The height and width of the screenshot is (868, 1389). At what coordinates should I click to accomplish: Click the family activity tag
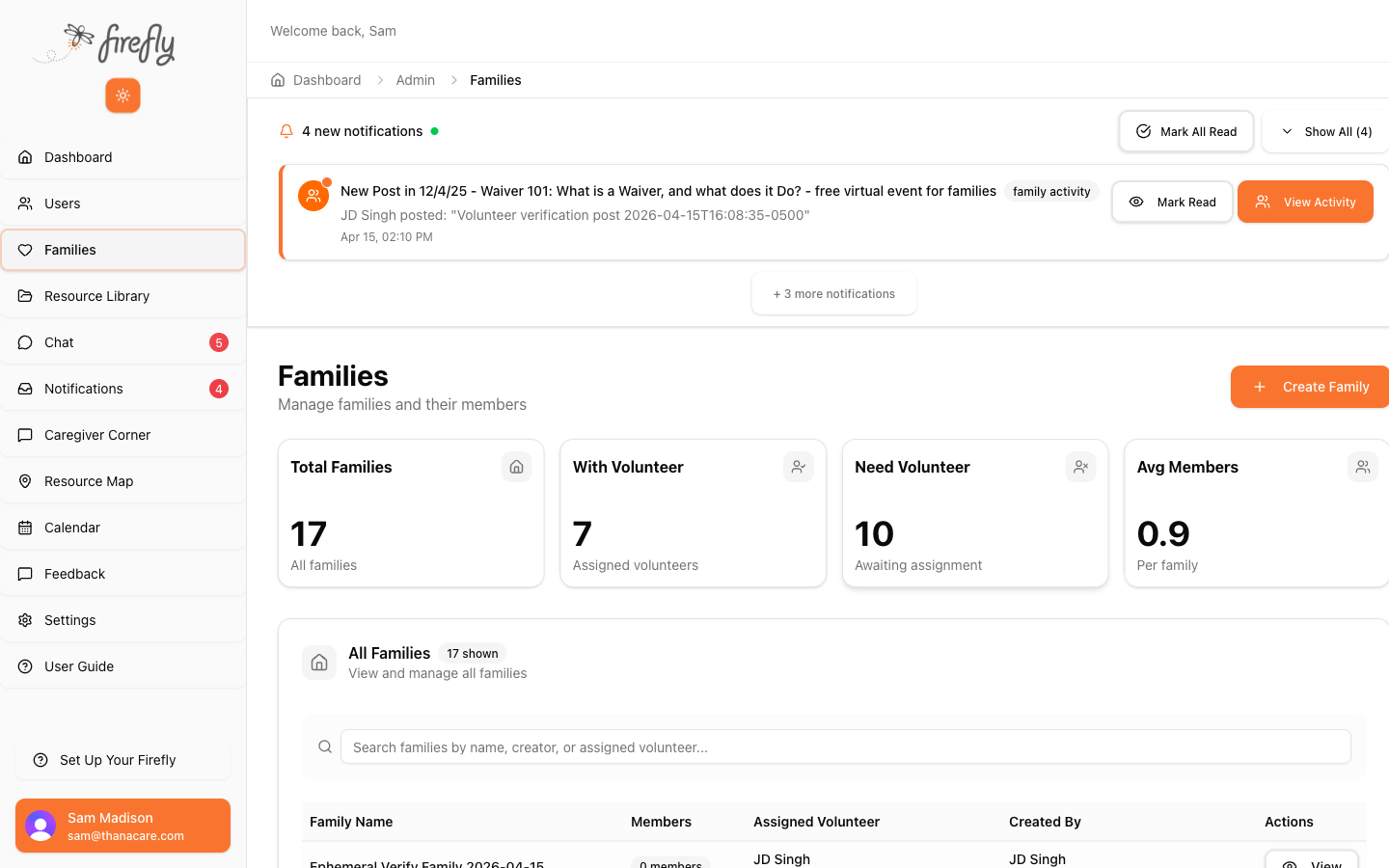point(1051,191)
